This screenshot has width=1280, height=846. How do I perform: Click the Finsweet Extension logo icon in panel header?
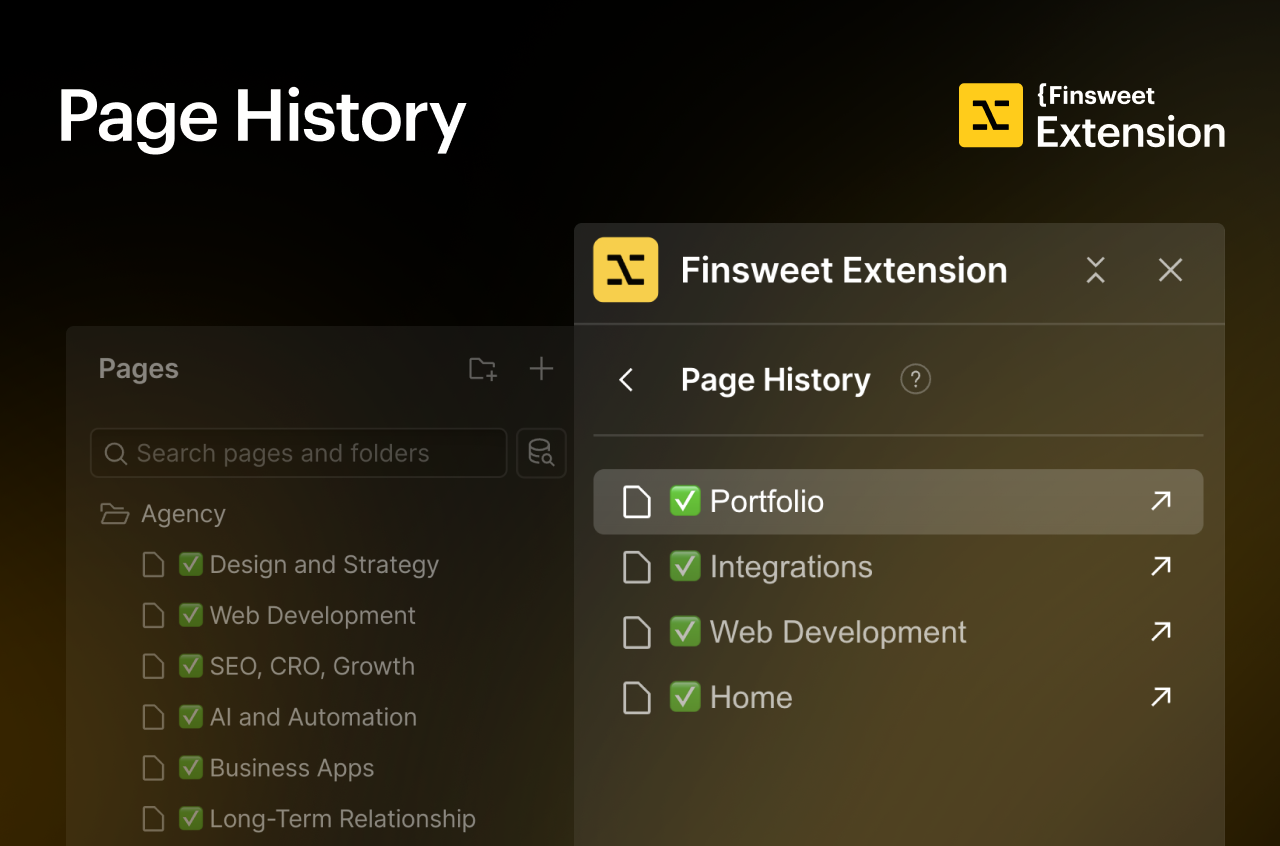click(625, 269)
